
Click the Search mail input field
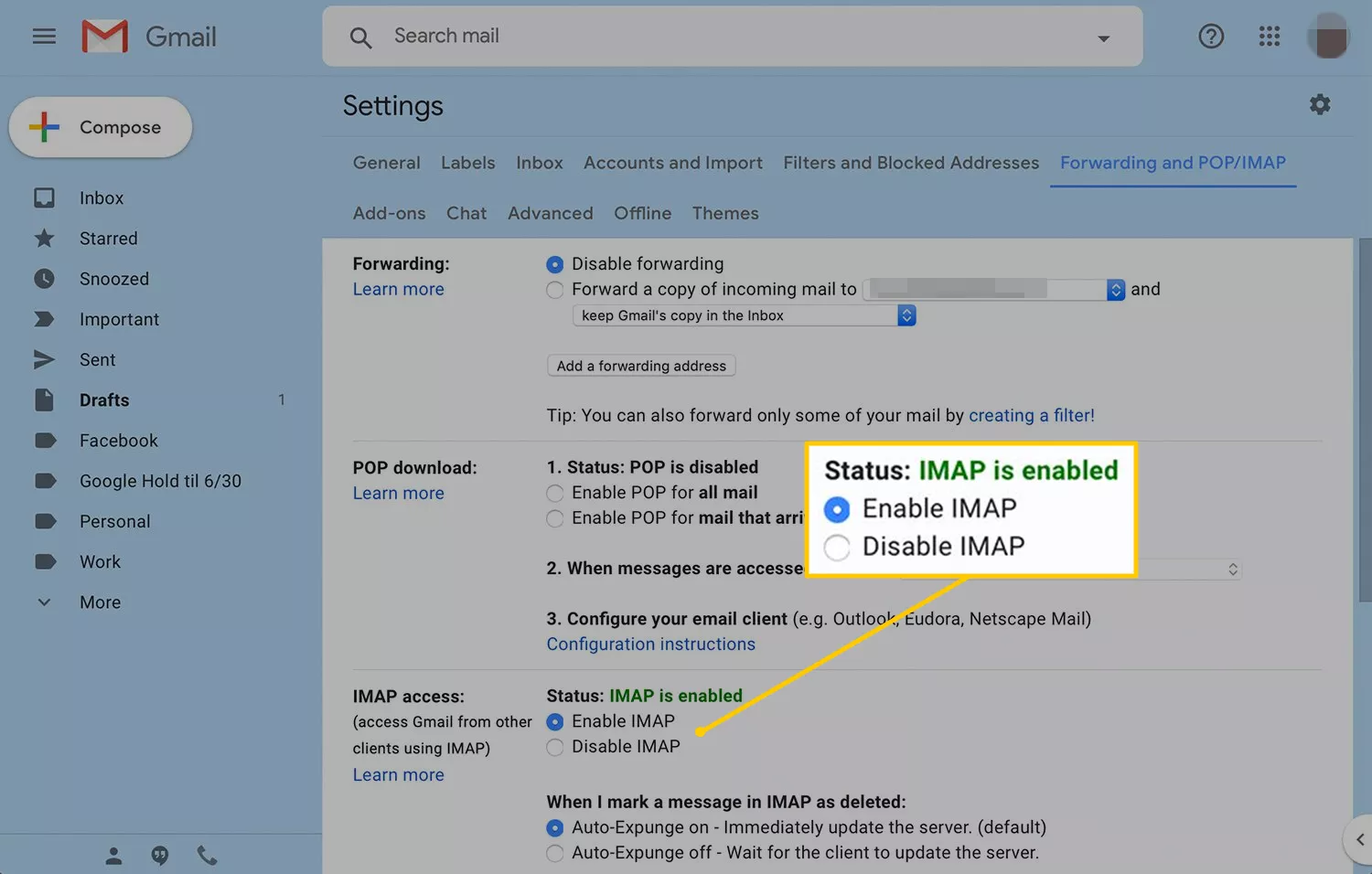(x=713, y=37)
